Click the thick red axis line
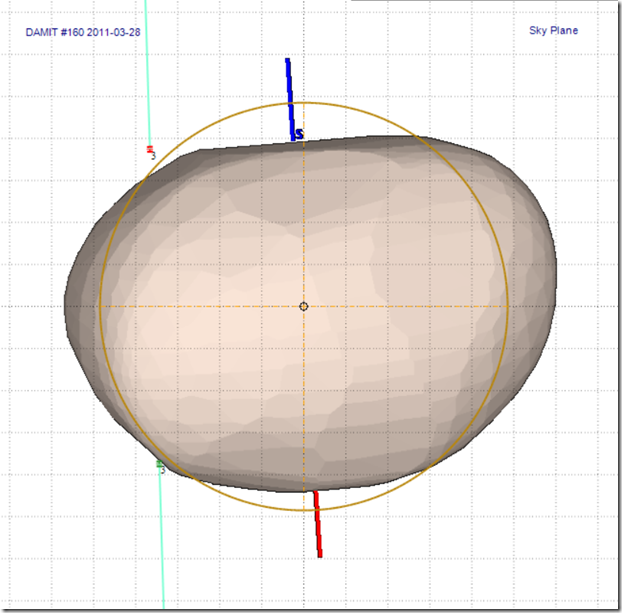The height and width of the screenshot is (613, 622). pos(317,523)
